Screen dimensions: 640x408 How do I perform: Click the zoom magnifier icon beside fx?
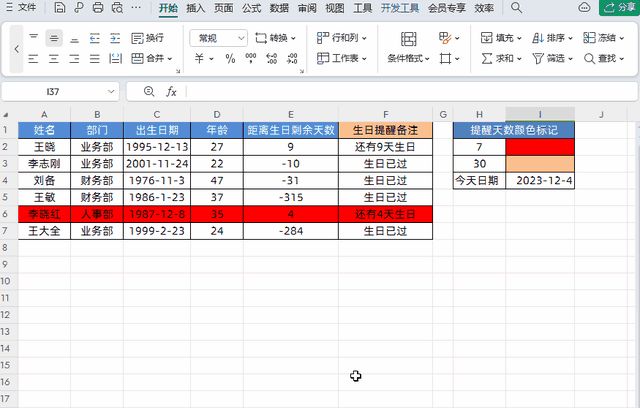149,91
